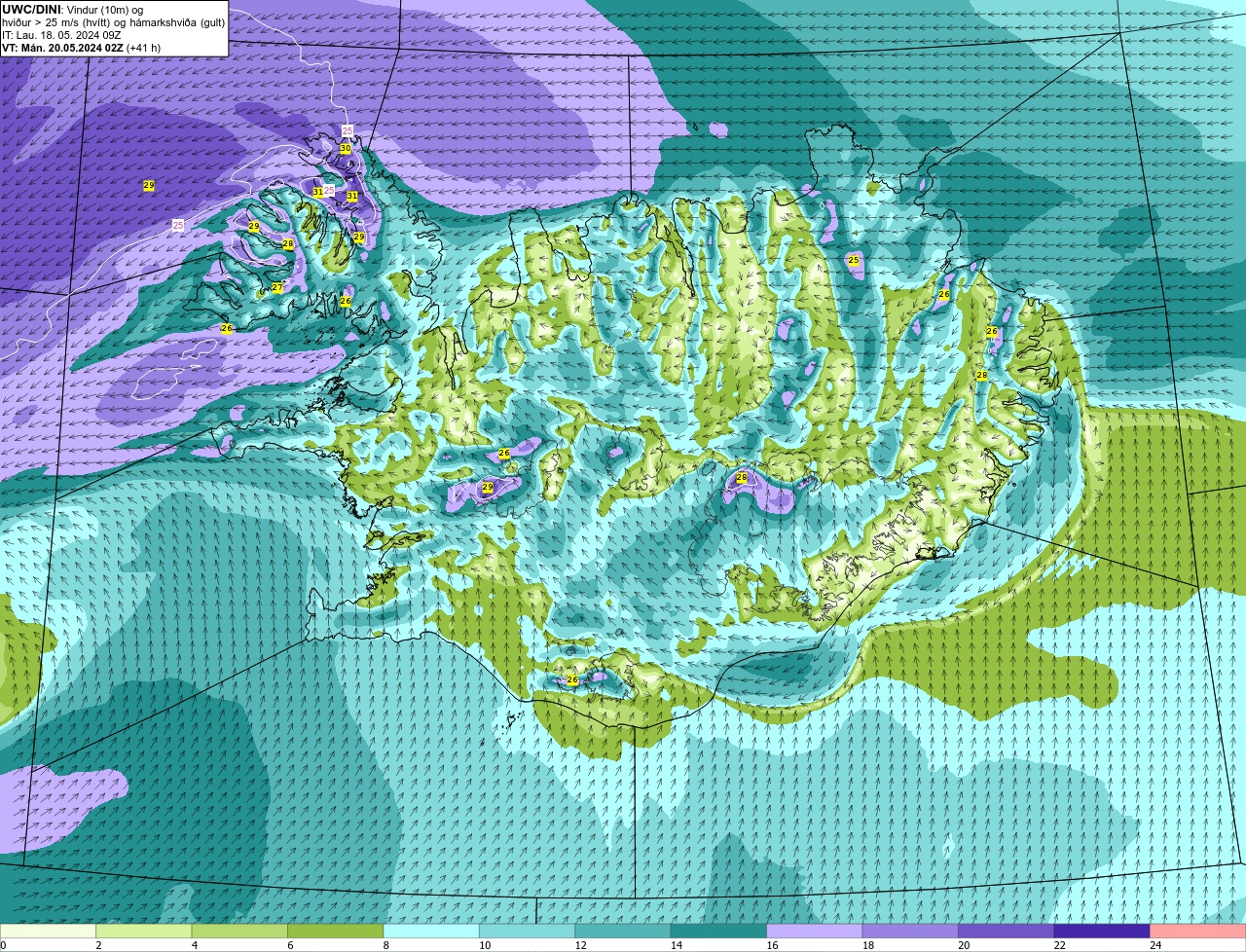The height and width of the screenshot is (952, 1246).
Task: Click the '28' gust label north of Vatnajökull
Action: pos(742,477)
